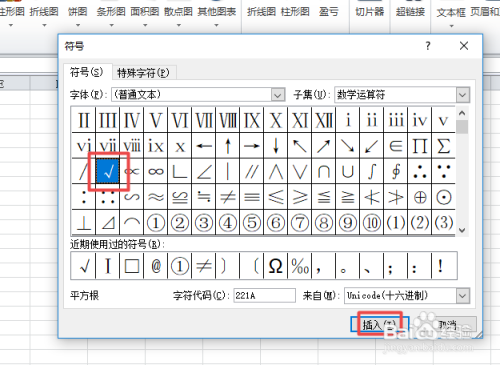Open the subset (子集) dropdown
500x365 pixels.
tap(463, 95)
